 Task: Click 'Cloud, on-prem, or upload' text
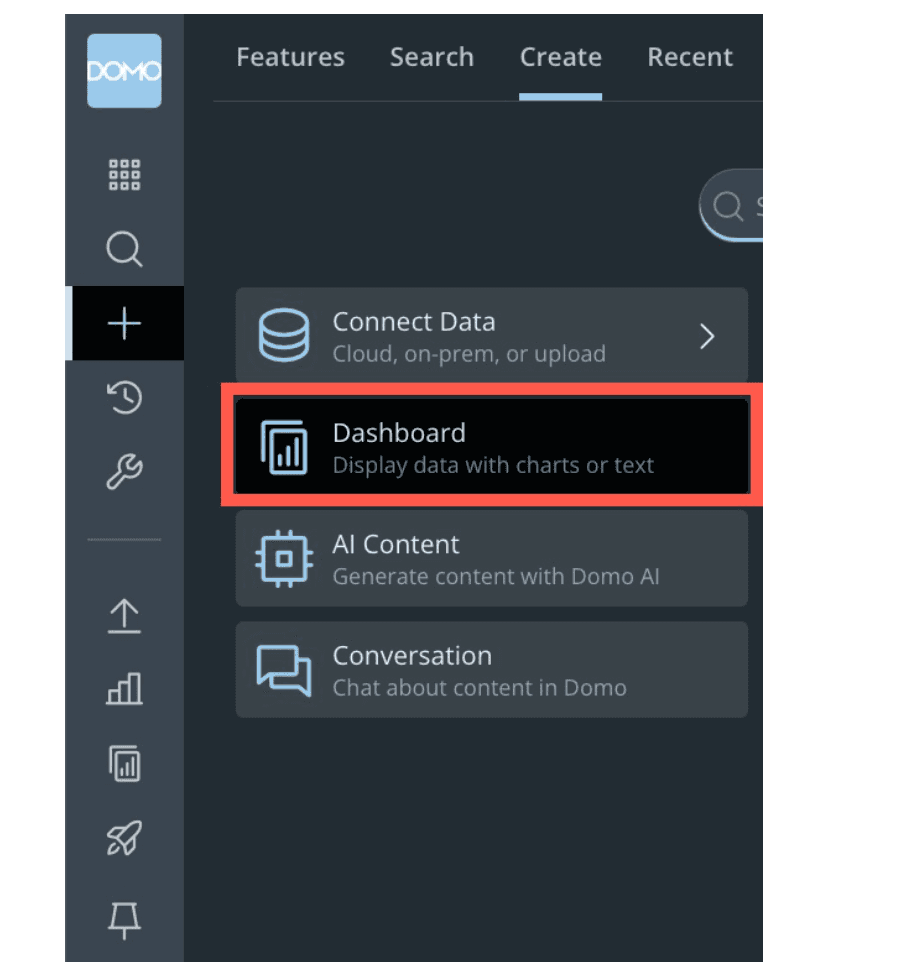click(x=469, y=354)
